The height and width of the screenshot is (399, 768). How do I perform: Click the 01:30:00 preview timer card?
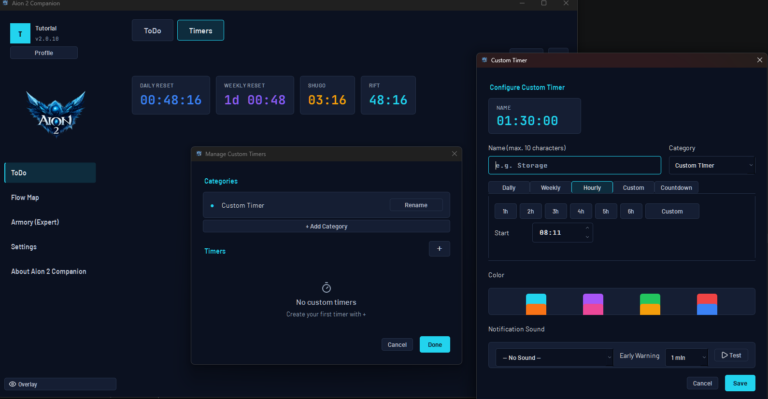pyautogui.click(x=534, y=116)
